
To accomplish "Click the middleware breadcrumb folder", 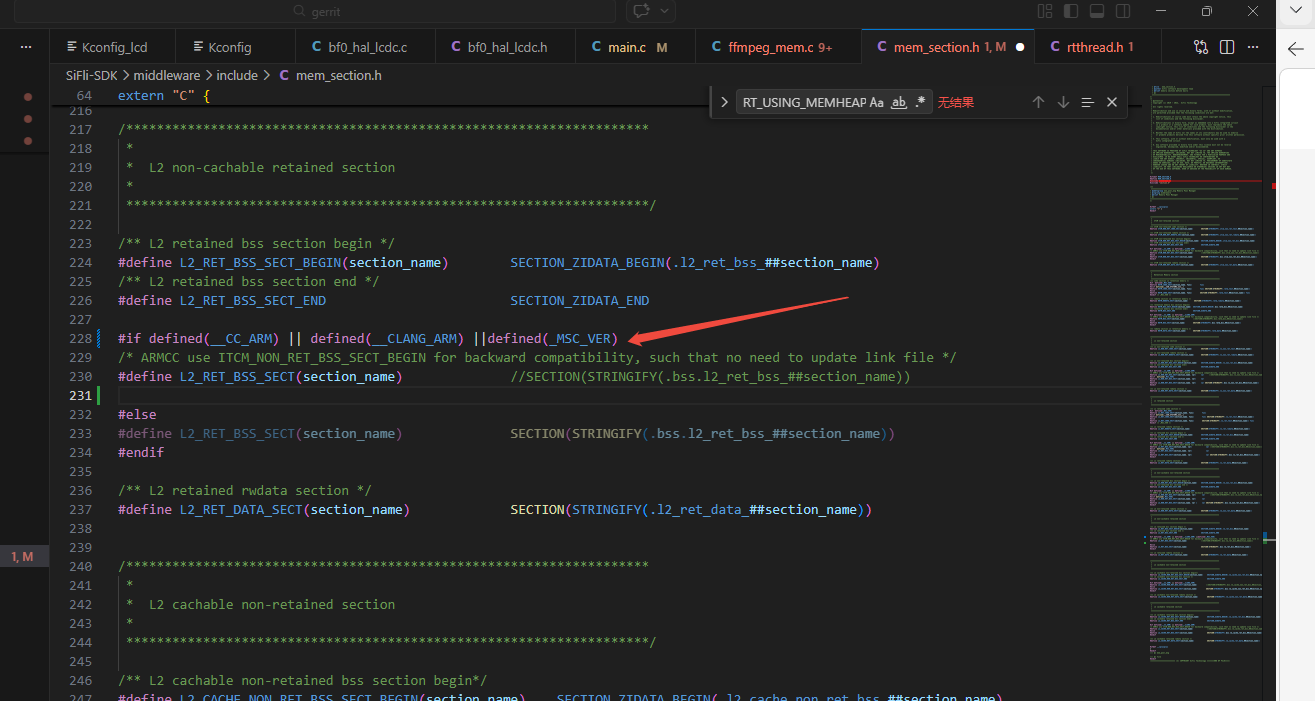I will pos(166,75).
